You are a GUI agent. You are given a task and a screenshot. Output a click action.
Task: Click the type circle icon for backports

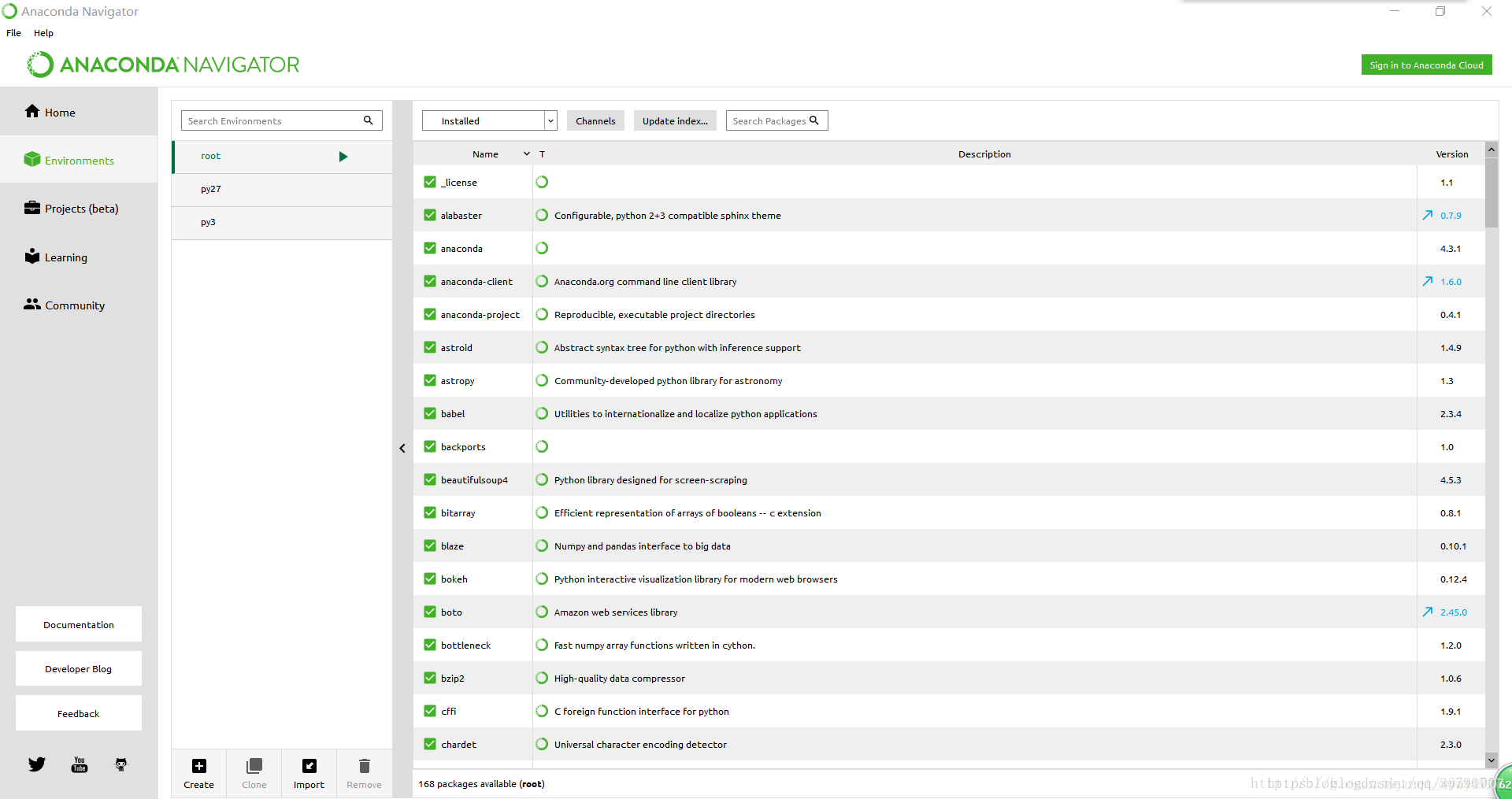[x=542, y=446]
